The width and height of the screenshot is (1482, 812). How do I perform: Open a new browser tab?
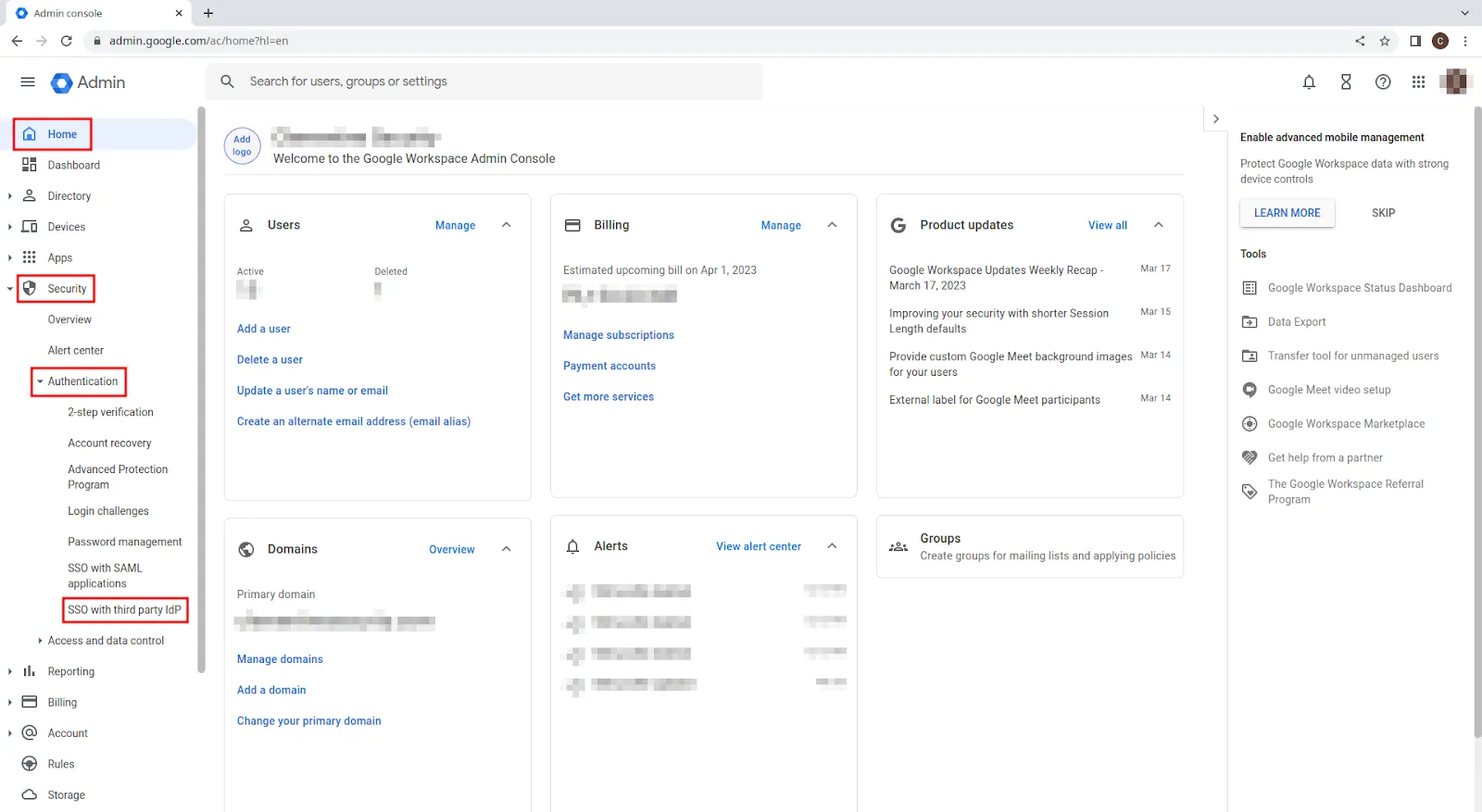[208, 13]
